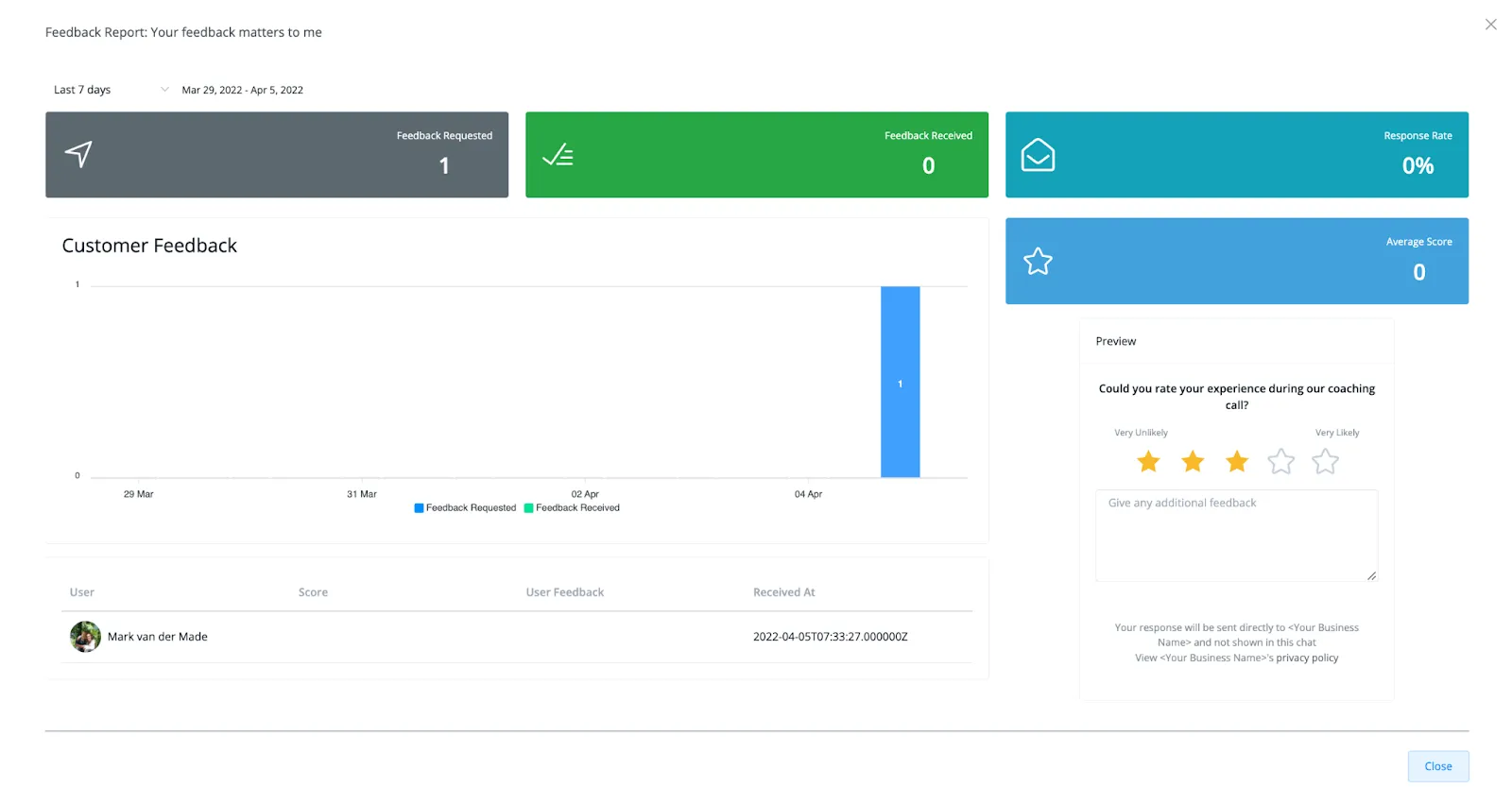Close the feedback report with X icon
The image size is (1512, 804).
[1490, 25]
